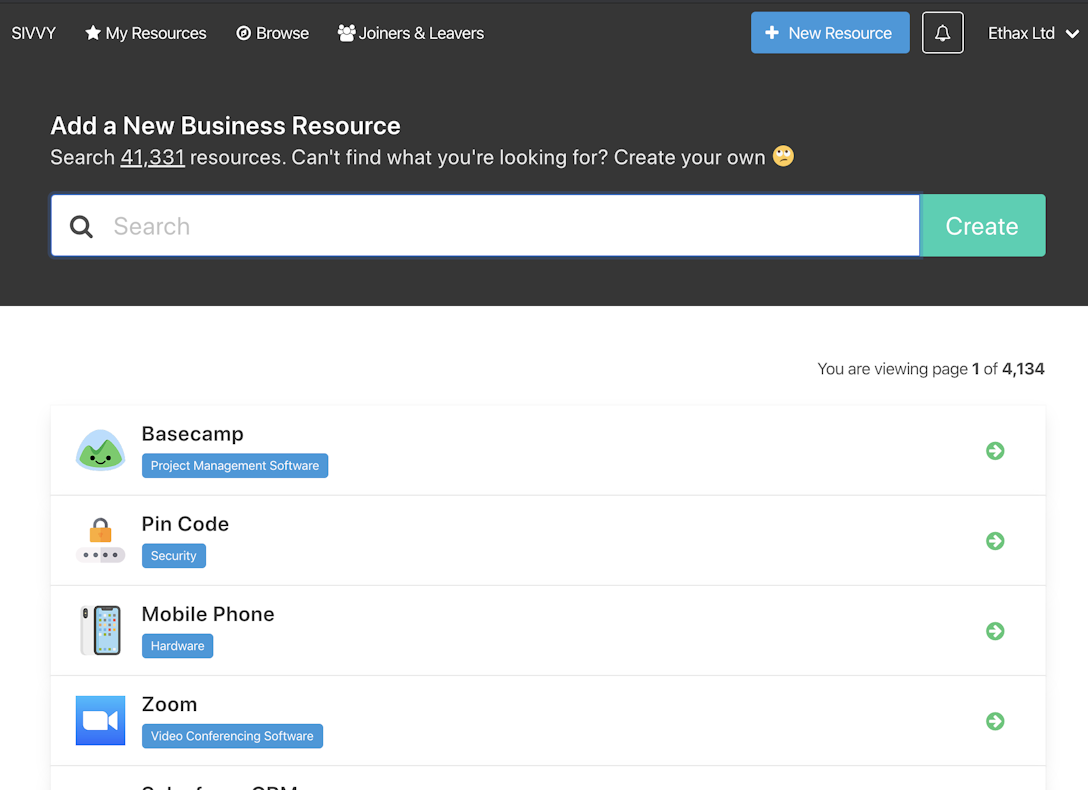
Task: Expand the Ethax Ltd account dropdown
Action: (x=1033, y=33)
